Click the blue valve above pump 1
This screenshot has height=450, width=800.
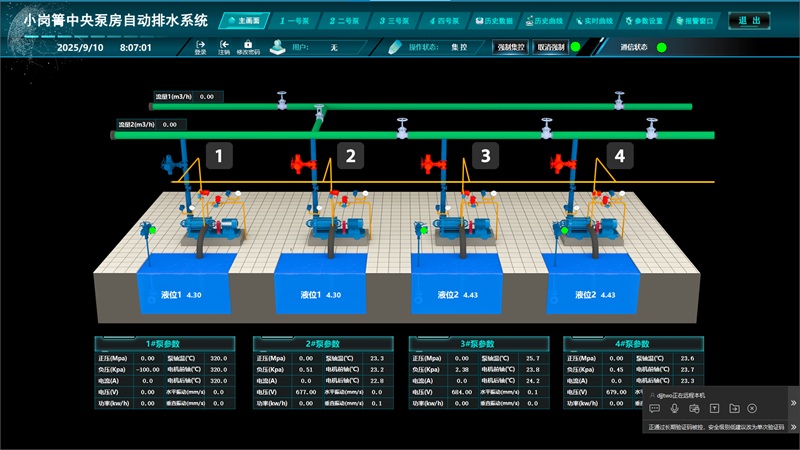pos(169,162)
